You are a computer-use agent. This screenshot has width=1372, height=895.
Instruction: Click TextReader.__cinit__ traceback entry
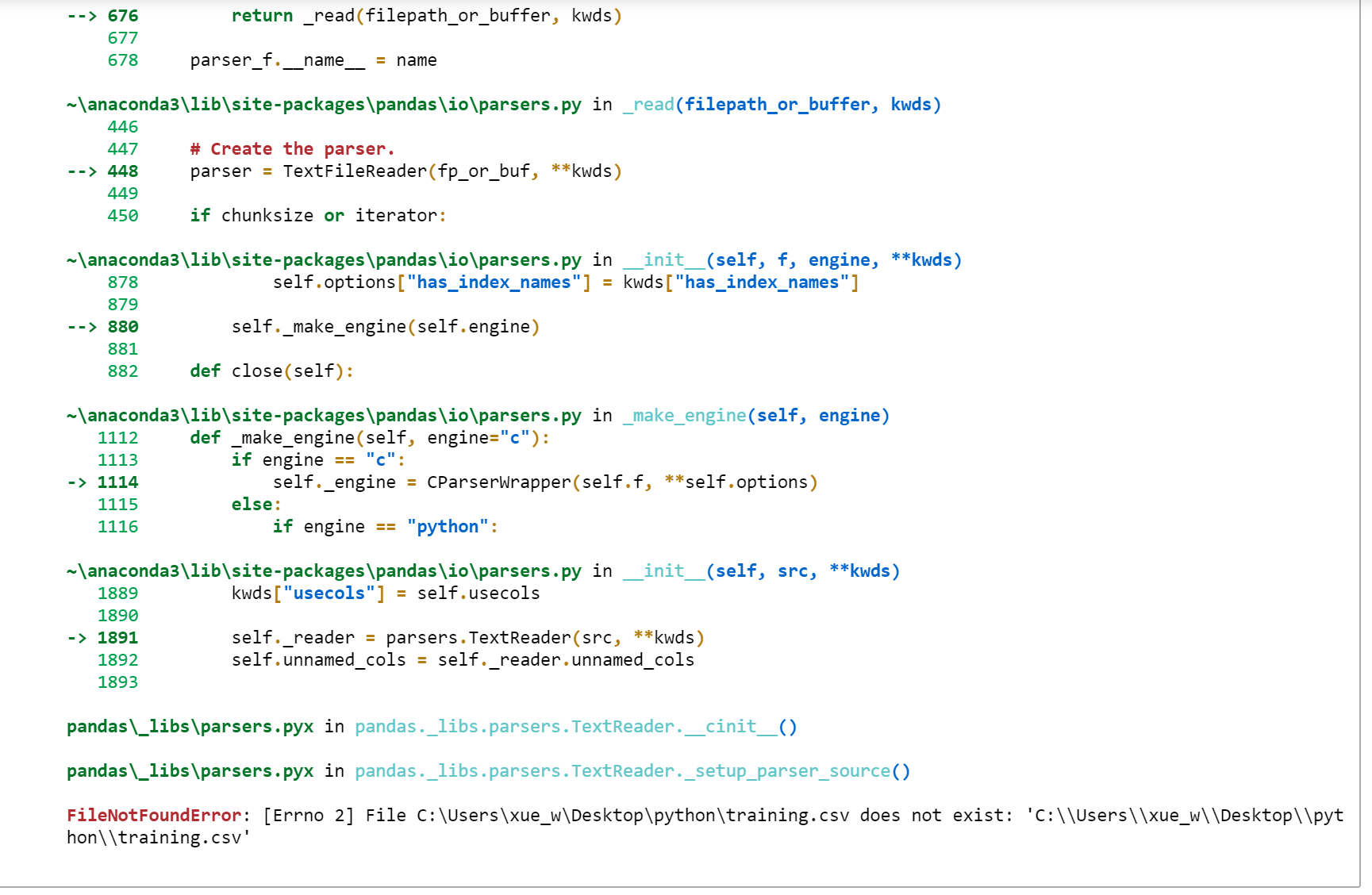tap(574, 726)
